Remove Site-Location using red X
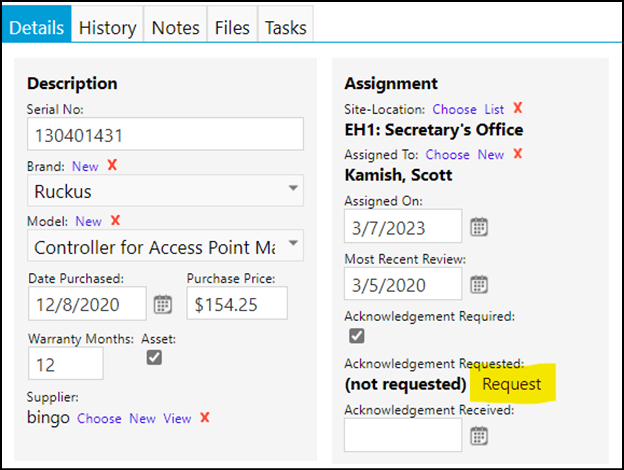This screenshot has width=624, height=470. [517, 107]
